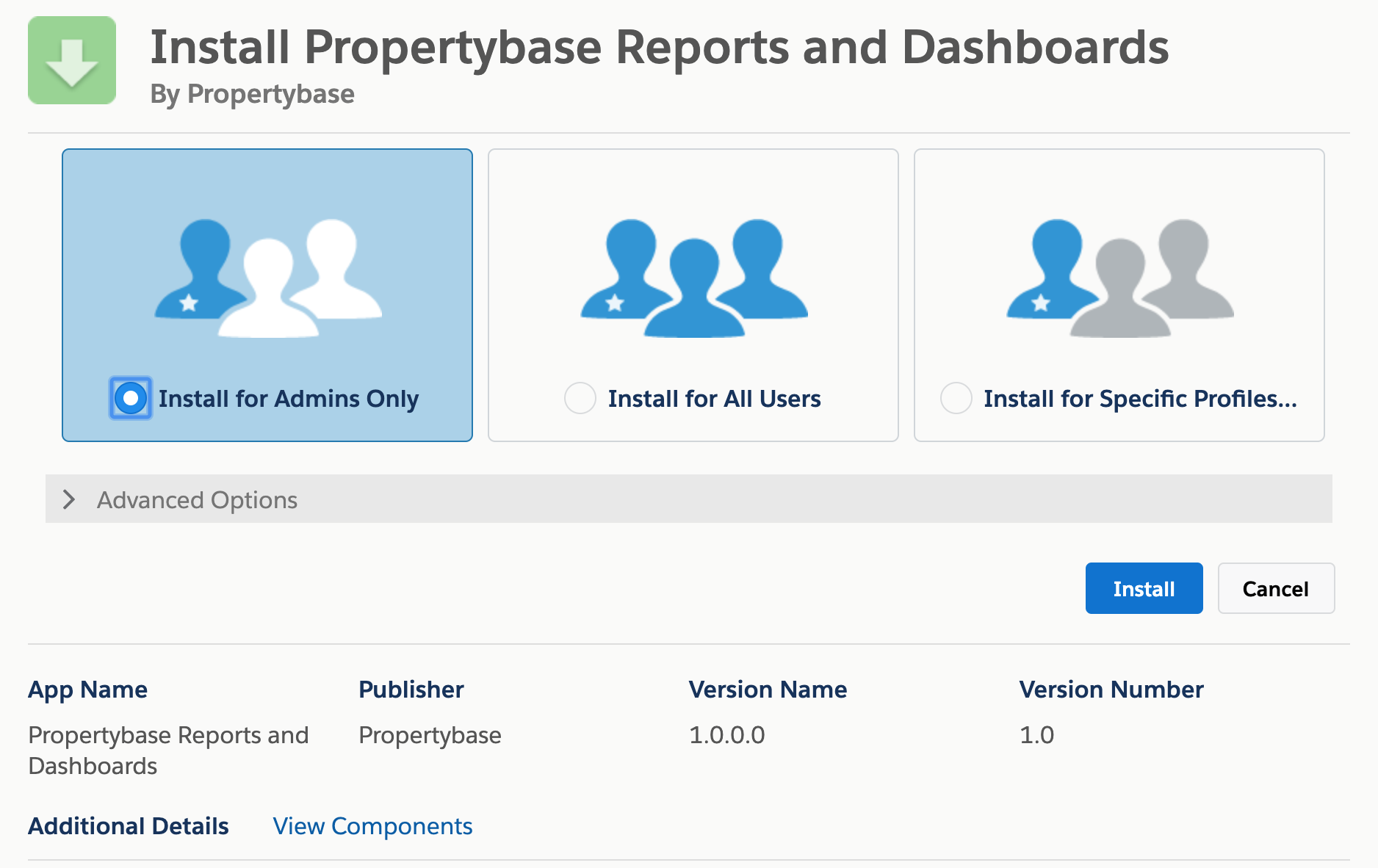Click the 1.0.0.0 version name value
Image resolution: width=1378 pixels, height=868 pixels.
(x=727, y=735)
